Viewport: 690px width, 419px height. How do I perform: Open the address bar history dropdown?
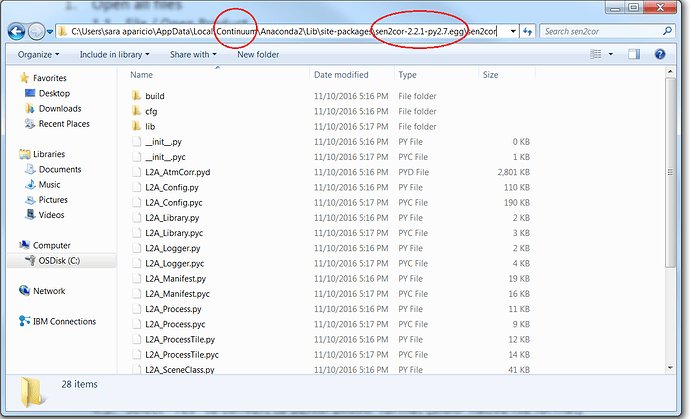tap(513, 31)
